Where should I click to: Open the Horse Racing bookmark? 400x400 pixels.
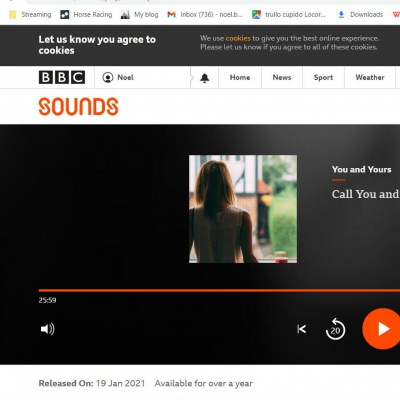tap(86, 15)
